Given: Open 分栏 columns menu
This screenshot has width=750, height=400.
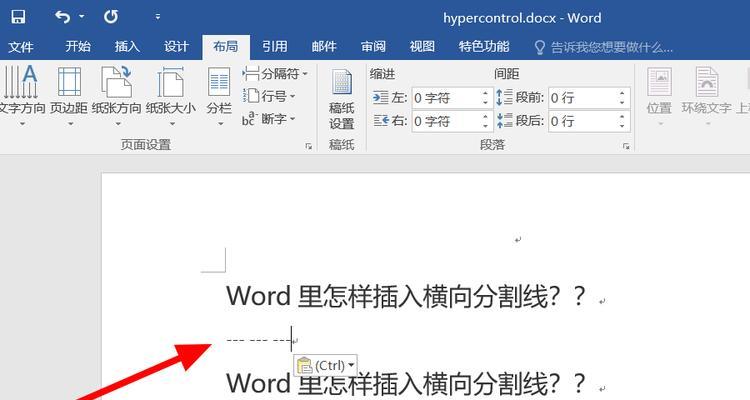Looking at the screenshot, I should [219, 96].
